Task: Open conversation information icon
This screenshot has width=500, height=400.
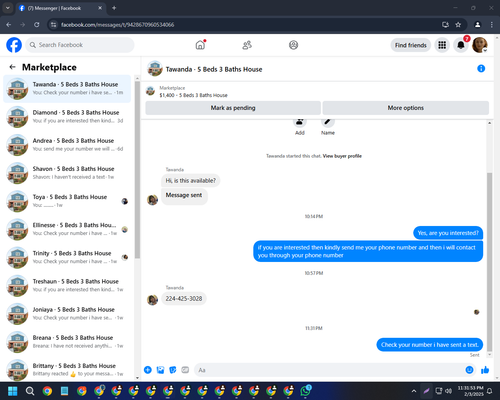Action: click(x=481, y=69)
